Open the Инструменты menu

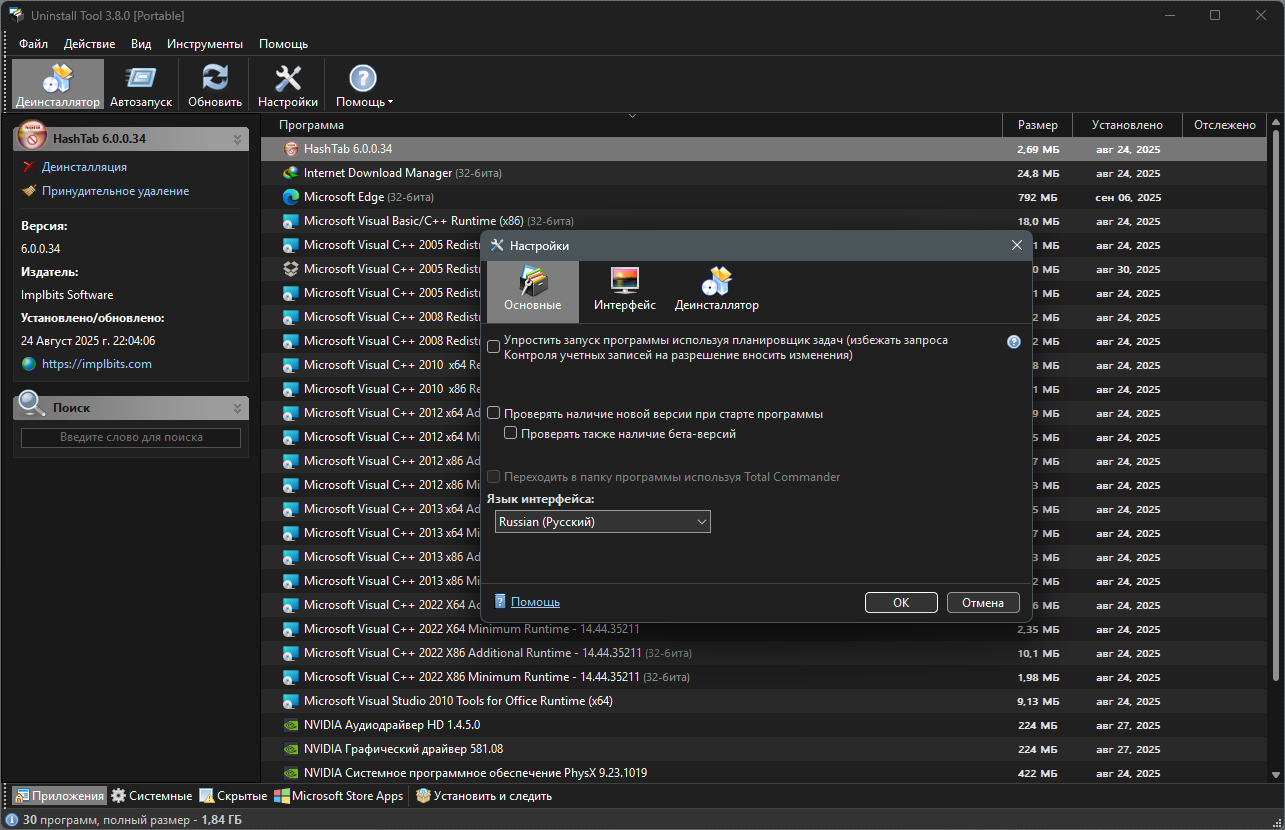click(x=205, y=44)
